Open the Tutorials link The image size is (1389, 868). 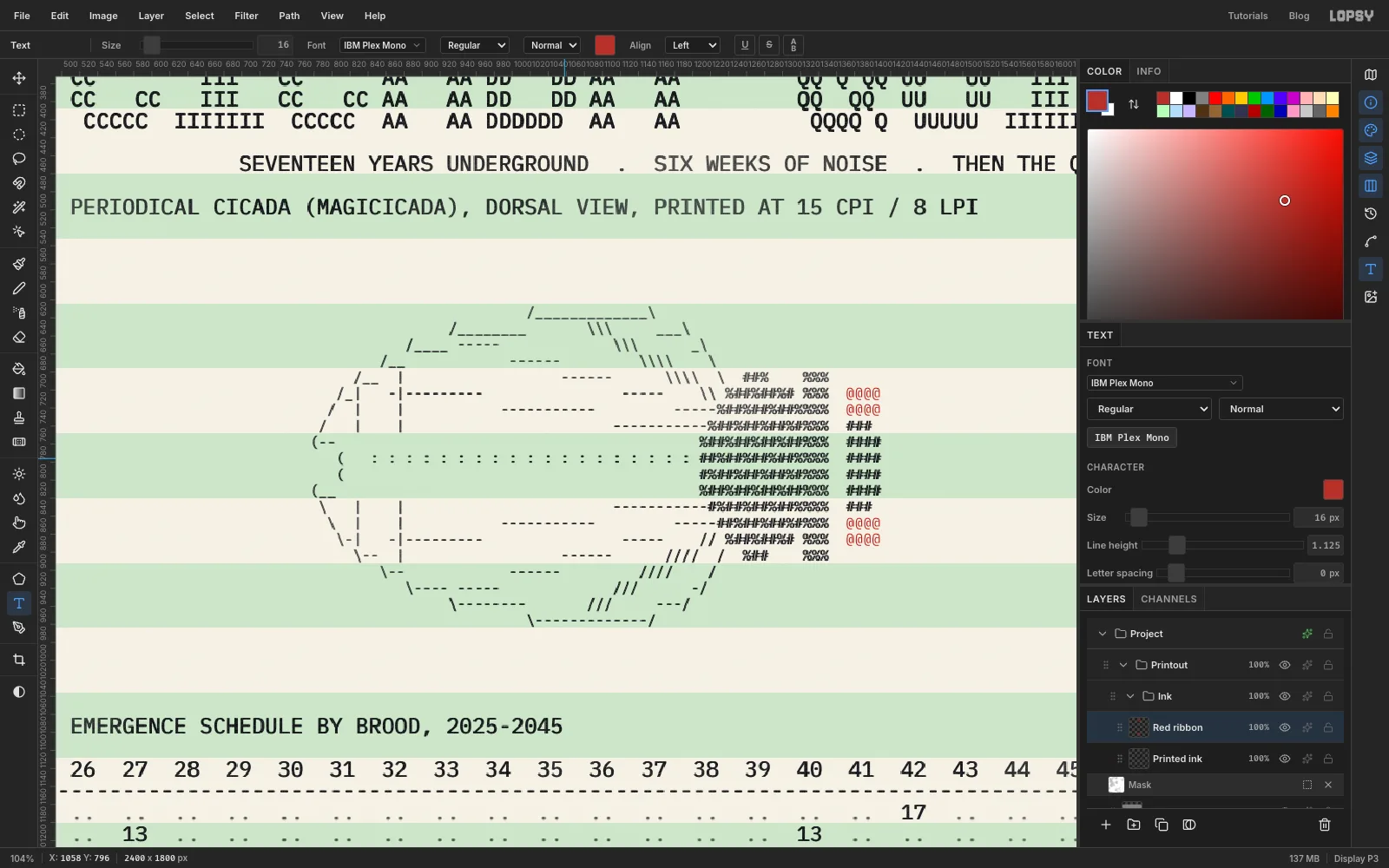tap(1247, 16)
